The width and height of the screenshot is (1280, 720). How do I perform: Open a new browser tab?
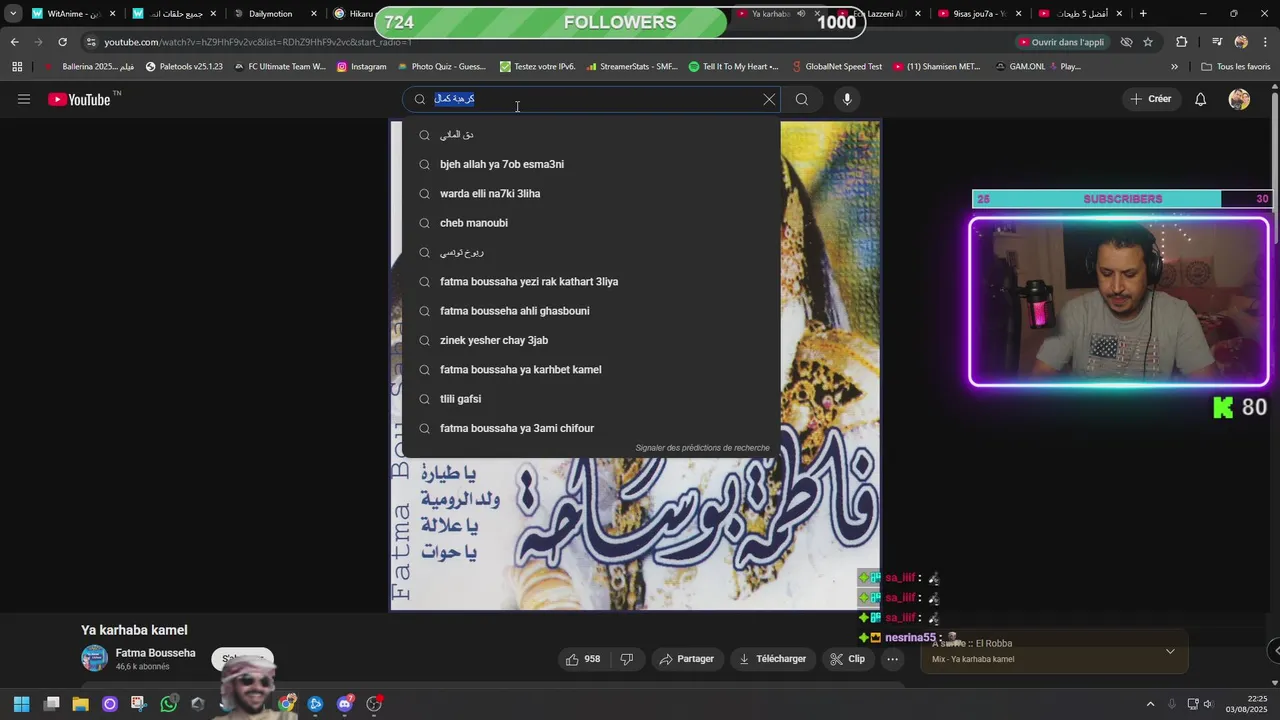(x=1143, y=14)
